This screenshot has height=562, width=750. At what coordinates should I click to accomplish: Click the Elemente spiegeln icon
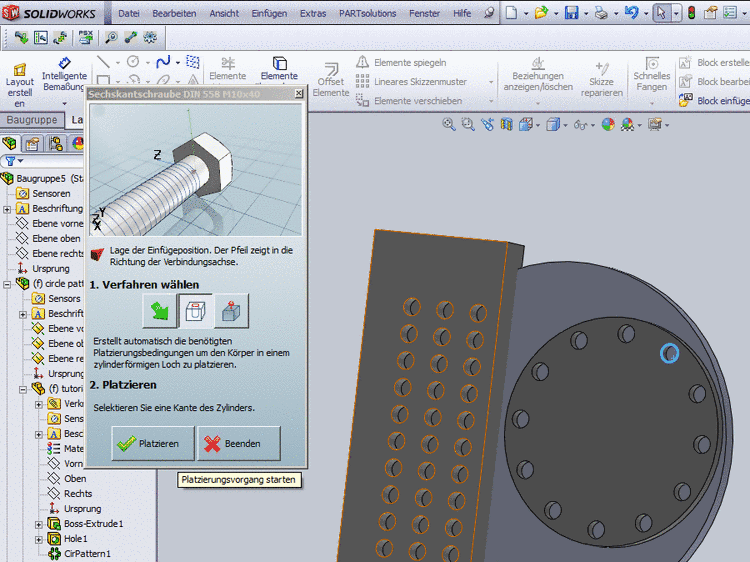[x=363, y=63]
